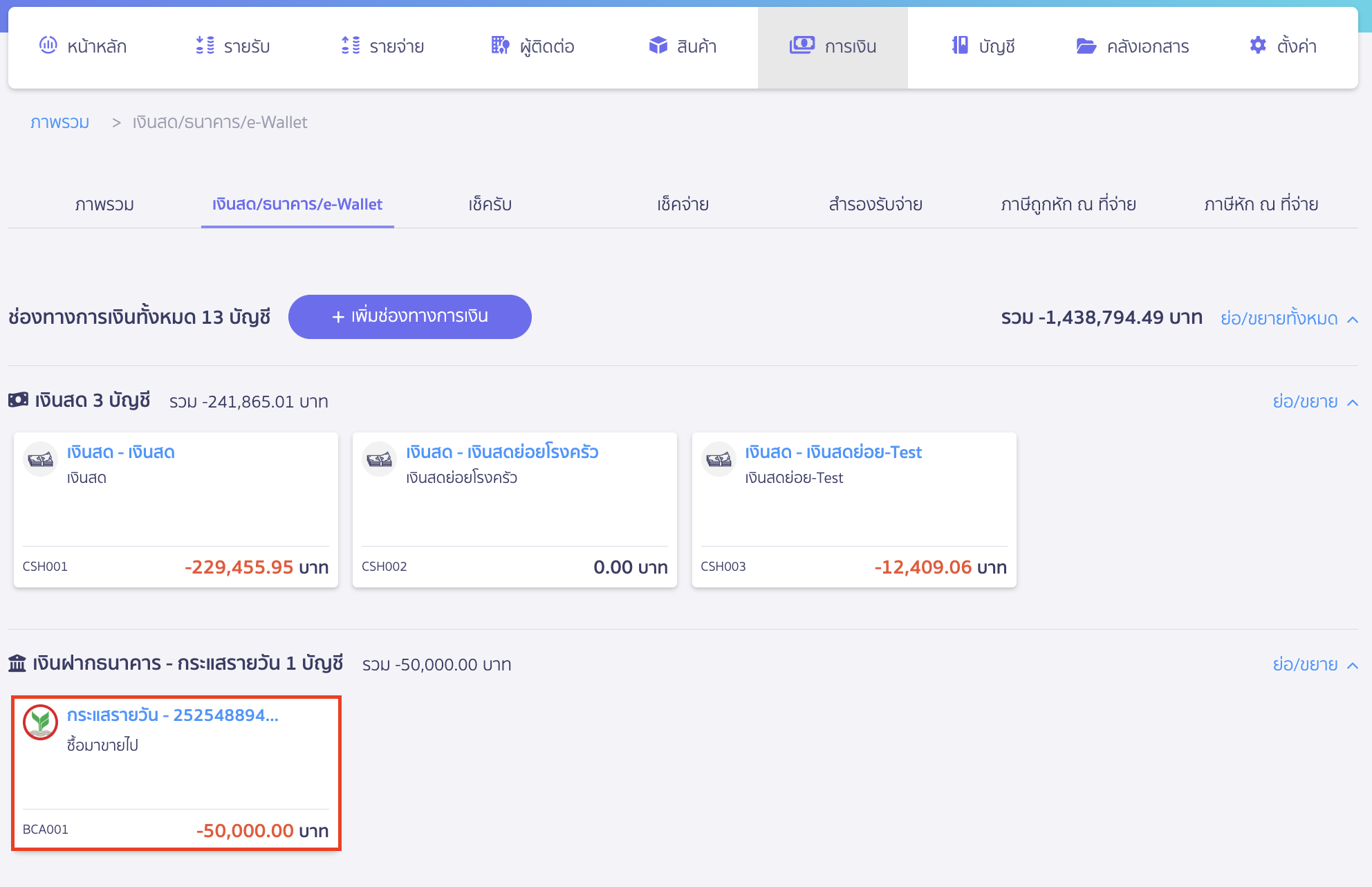The width and height of the screenshot is (1372, 887).
Task: Switch to the เช็ครับ tab
Action: coord(489,204)
